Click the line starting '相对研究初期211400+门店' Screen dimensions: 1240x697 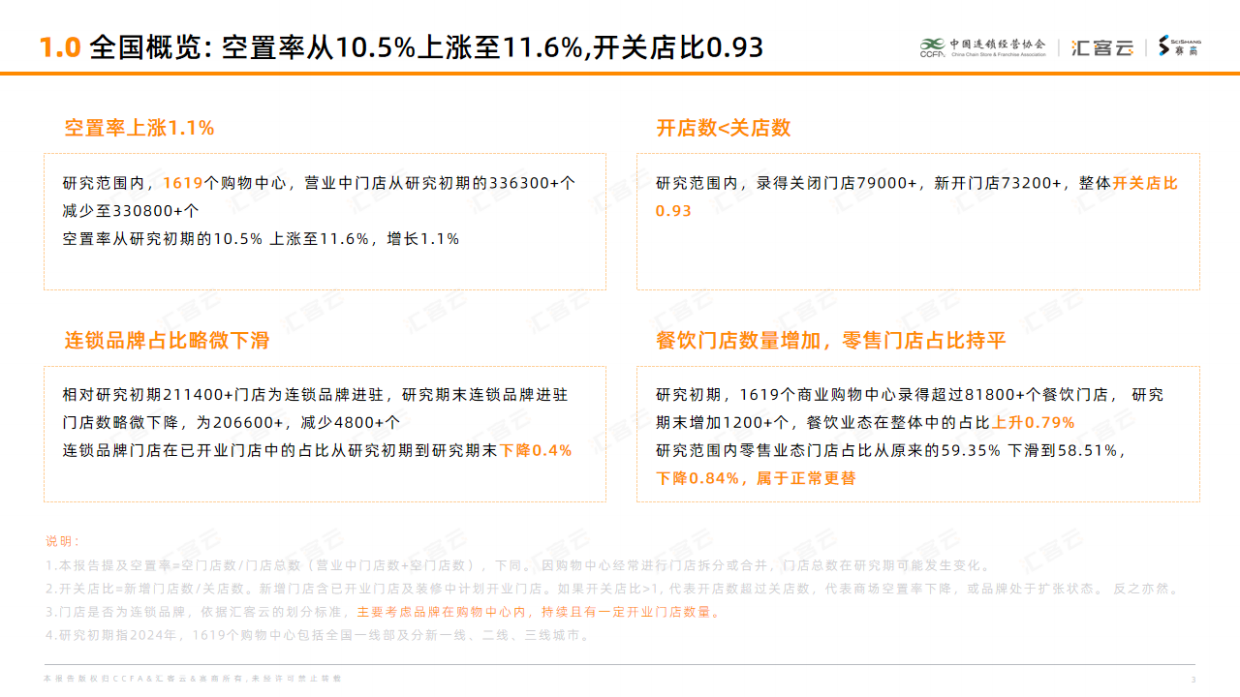click(x=315, y=395)
